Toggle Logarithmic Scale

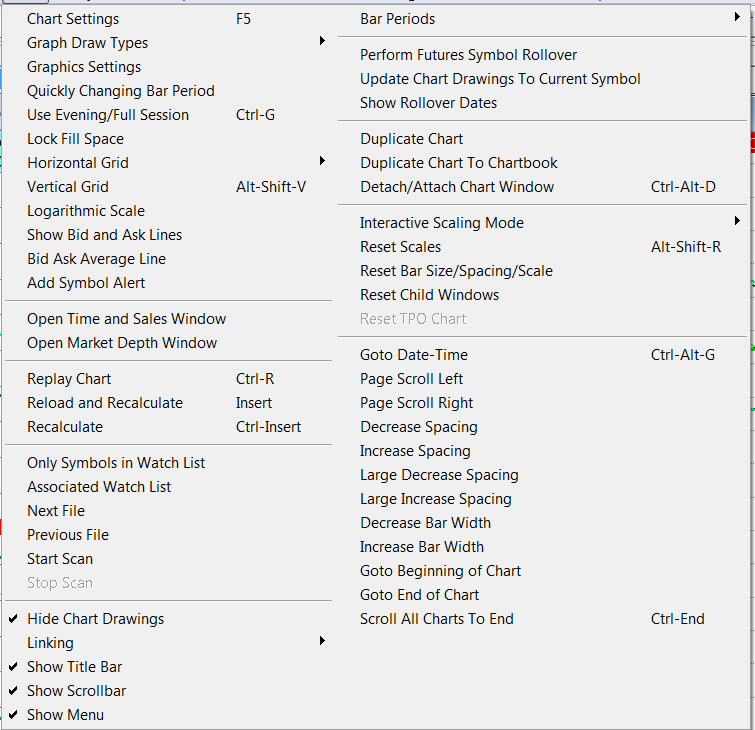168,211
